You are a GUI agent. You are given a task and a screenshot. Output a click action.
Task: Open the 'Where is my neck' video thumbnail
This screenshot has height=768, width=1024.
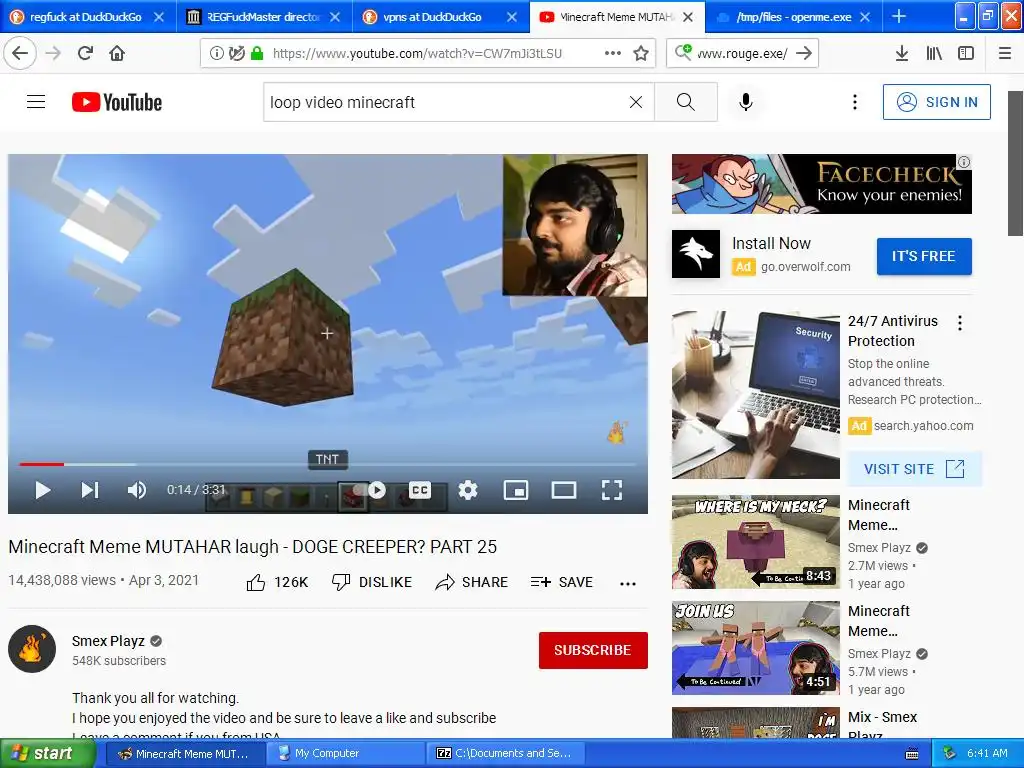[x=756, y=542]
